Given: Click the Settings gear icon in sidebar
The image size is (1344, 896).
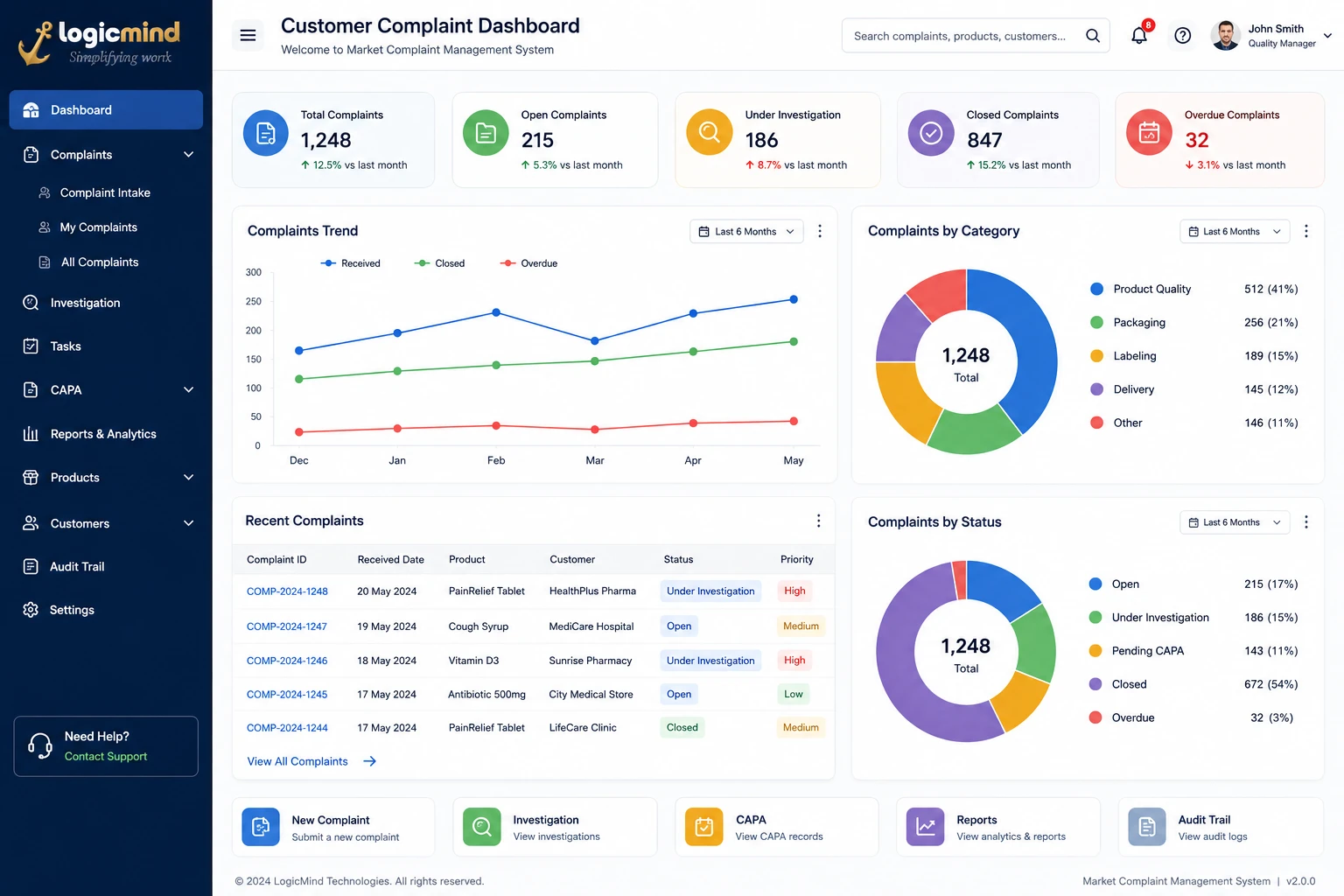Looking at the screenshot, I should (x=31, y=610).
